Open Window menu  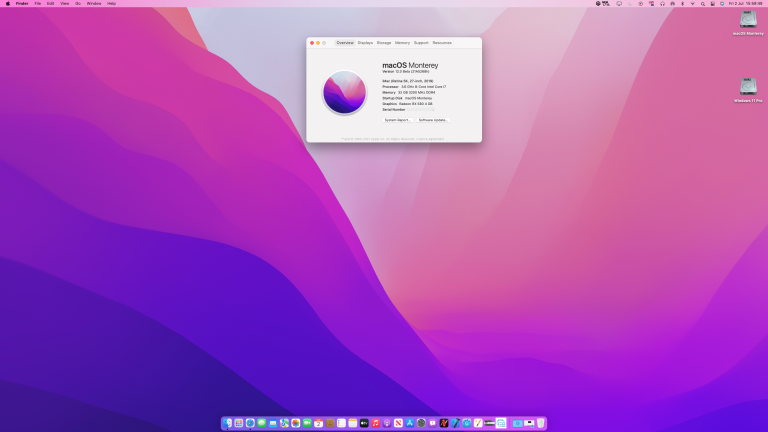tap(94, 3)
